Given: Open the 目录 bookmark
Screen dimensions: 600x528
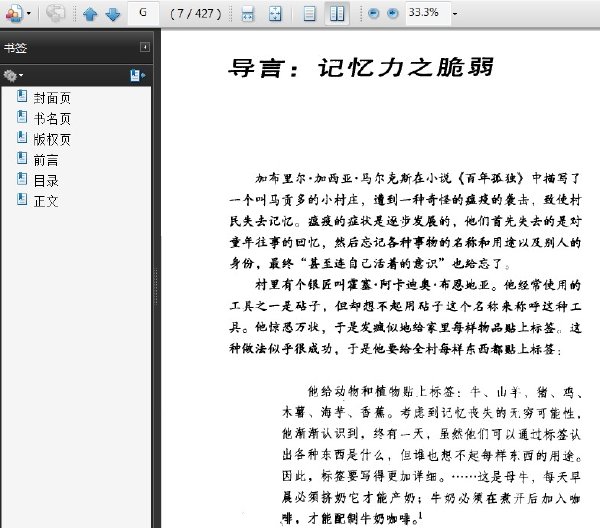Looking at the screenshot, I should pyautogui.click(x=46, y=181).
